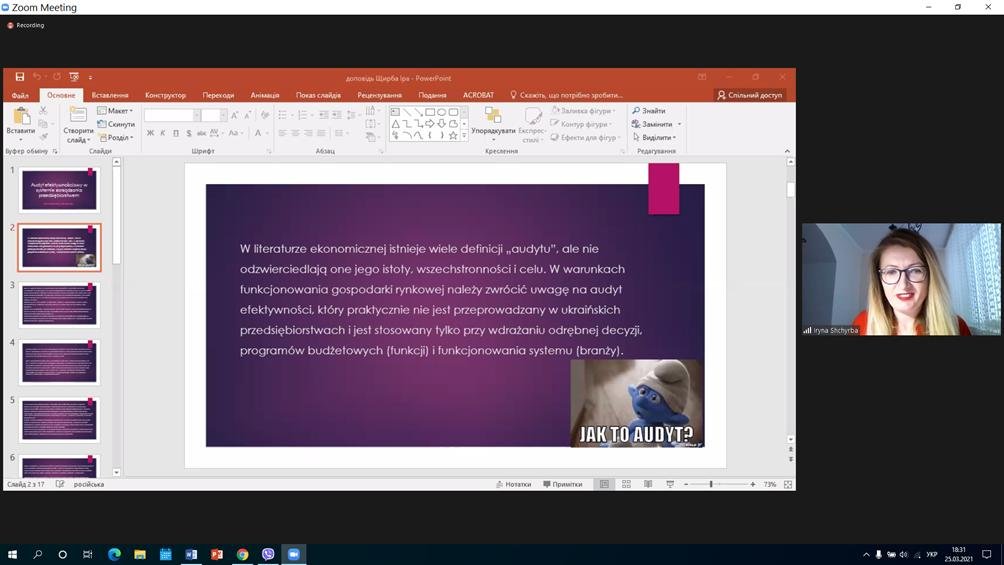Switch to Reading view in status bar
Image resolution: width=1004 pixels, height=565 pixels.
(648, 484)
